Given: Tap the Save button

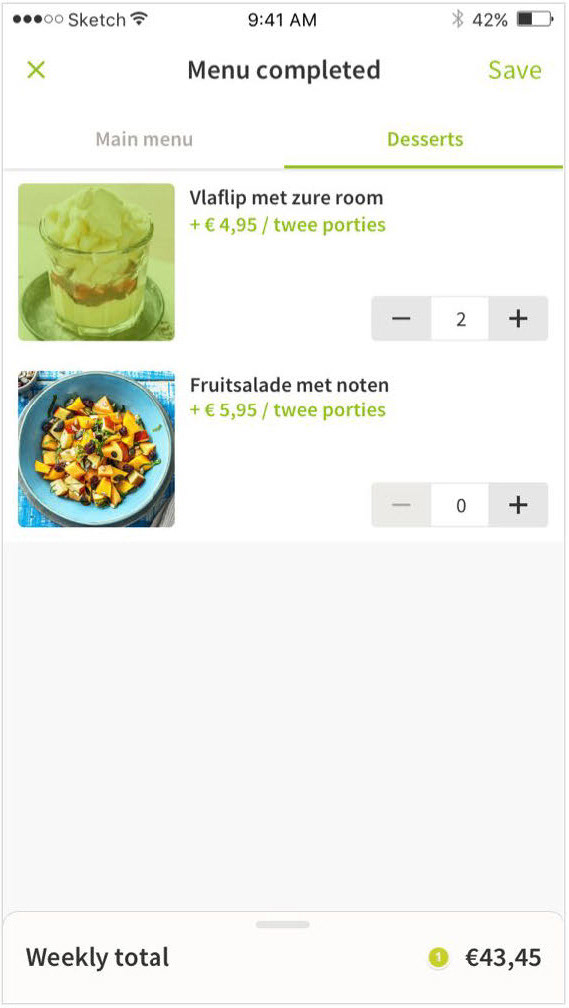Looking at the screenshot, I should point(514,70).
